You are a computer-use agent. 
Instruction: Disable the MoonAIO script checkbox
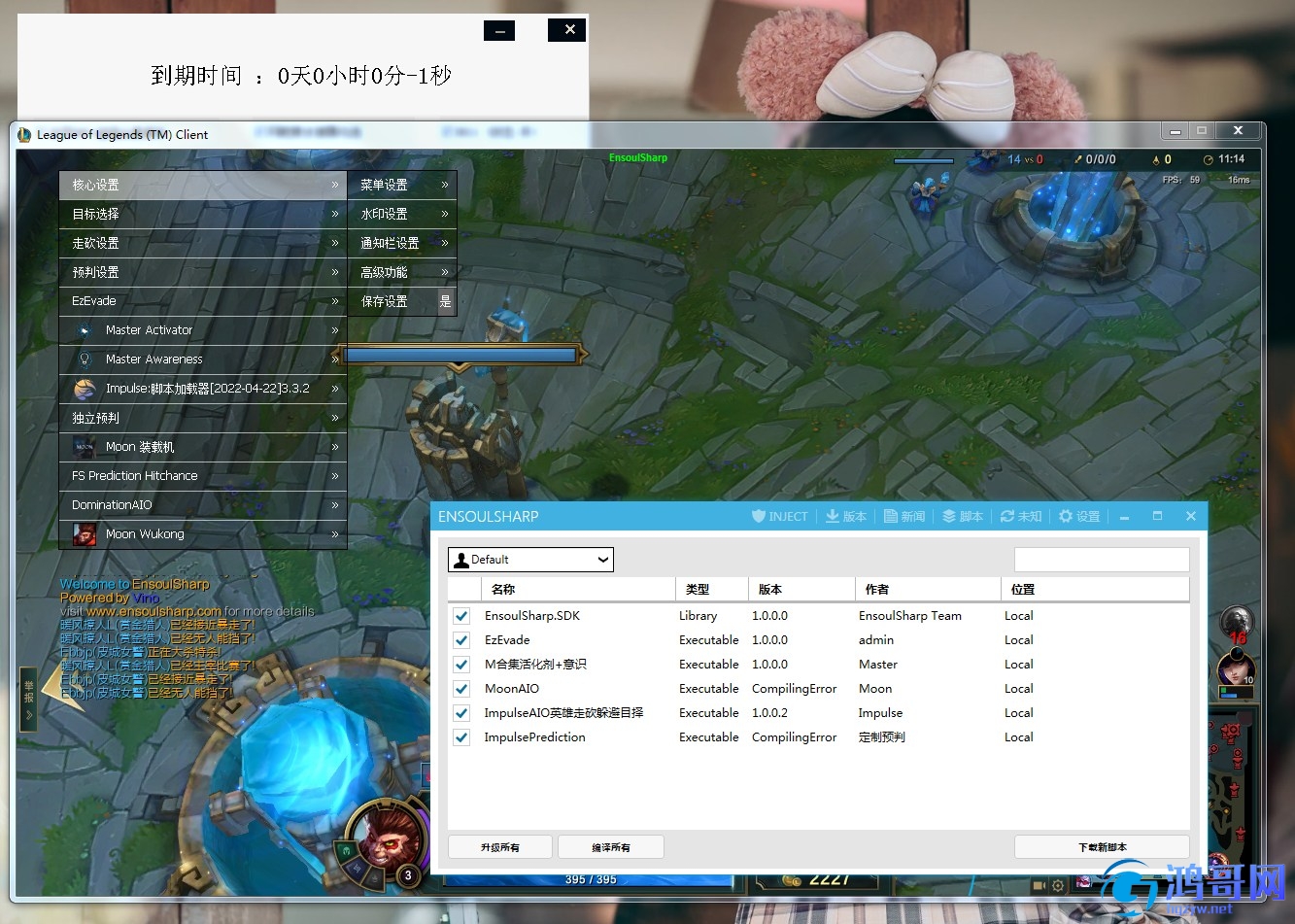coord(461,689)
